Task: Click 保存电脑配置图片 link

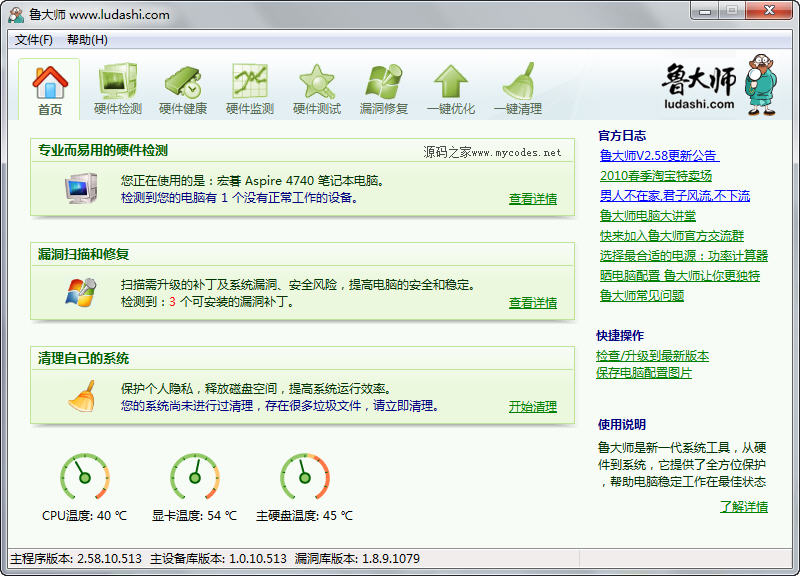Action: (644, 372)
